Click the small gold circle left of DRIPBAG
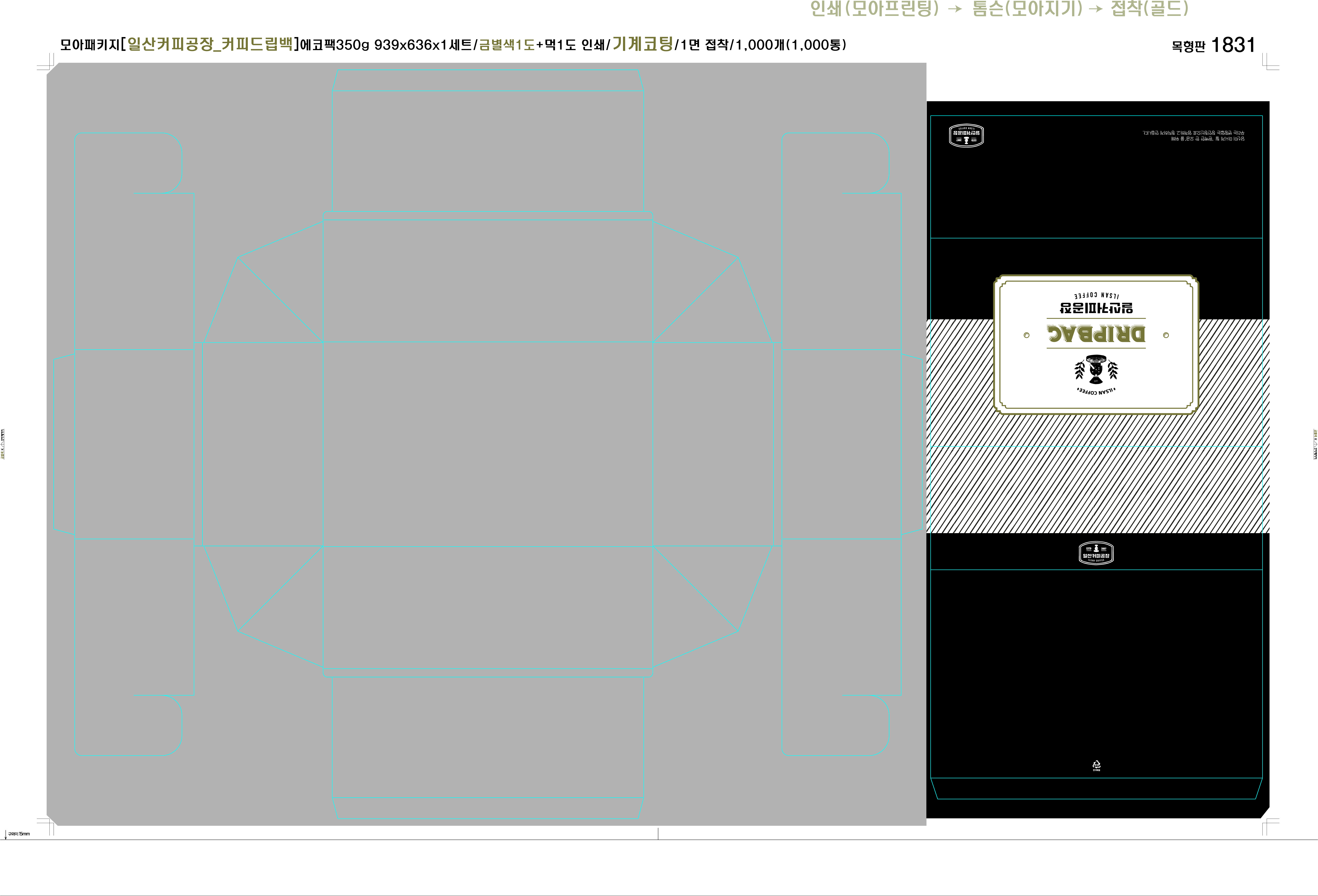Image resolution: width=1318 pixels, height=896 pixels. [1026, 336]
